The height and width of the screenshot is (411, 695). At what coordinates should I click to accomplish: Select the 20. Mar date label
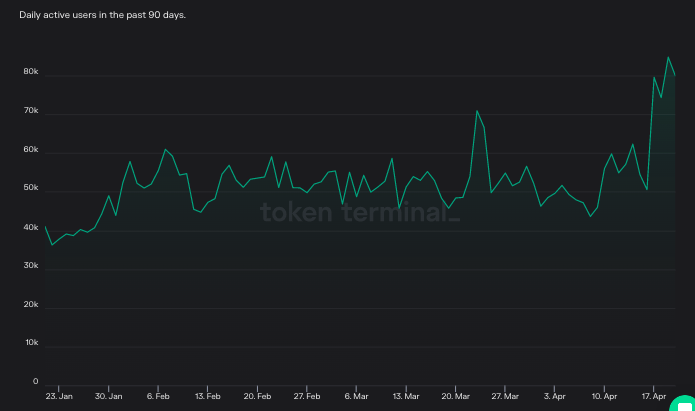(x=455, y=396)
